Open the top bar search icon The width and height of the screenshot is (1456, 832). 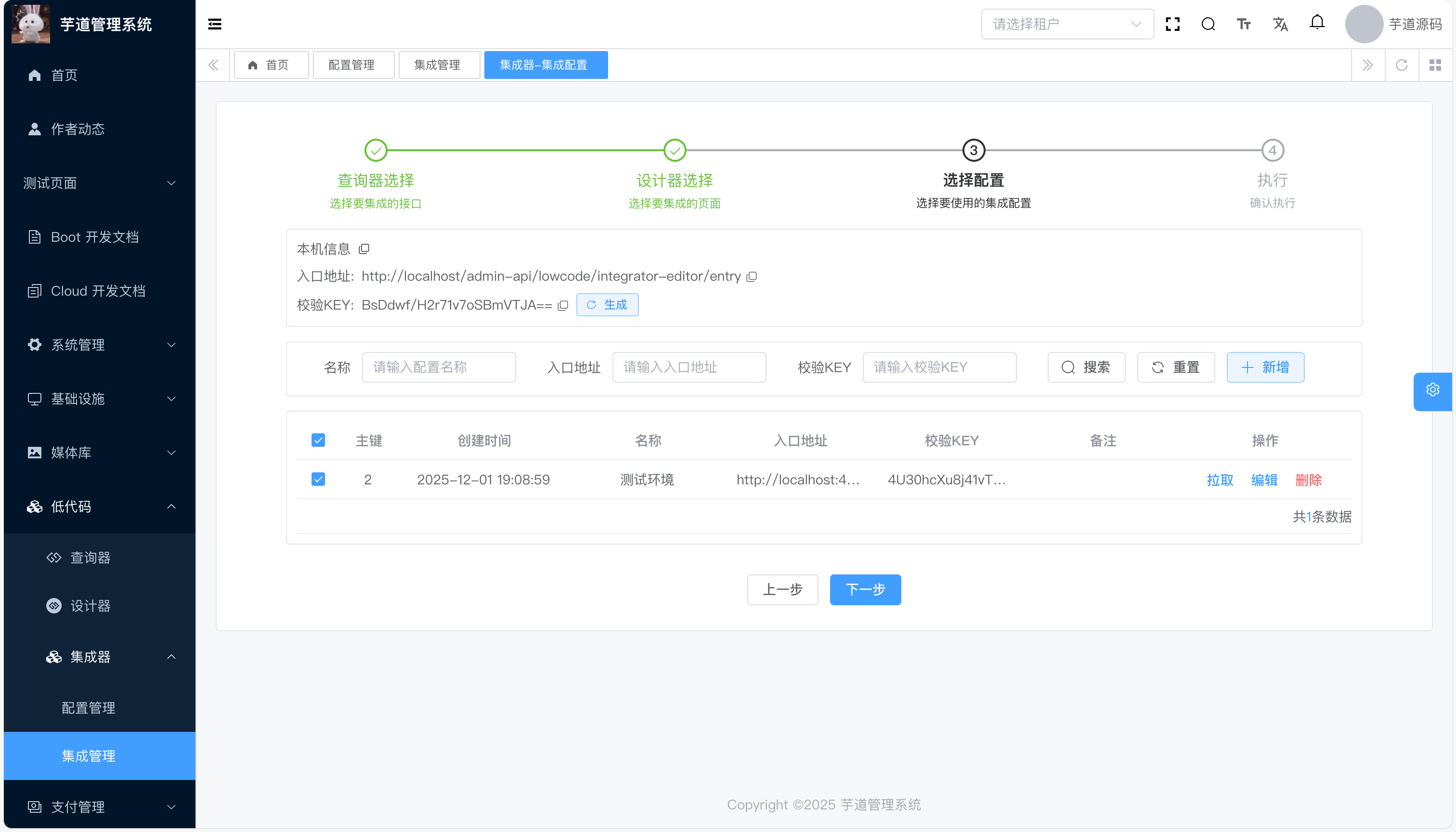pyautogui.click(x=1208, y=24)
